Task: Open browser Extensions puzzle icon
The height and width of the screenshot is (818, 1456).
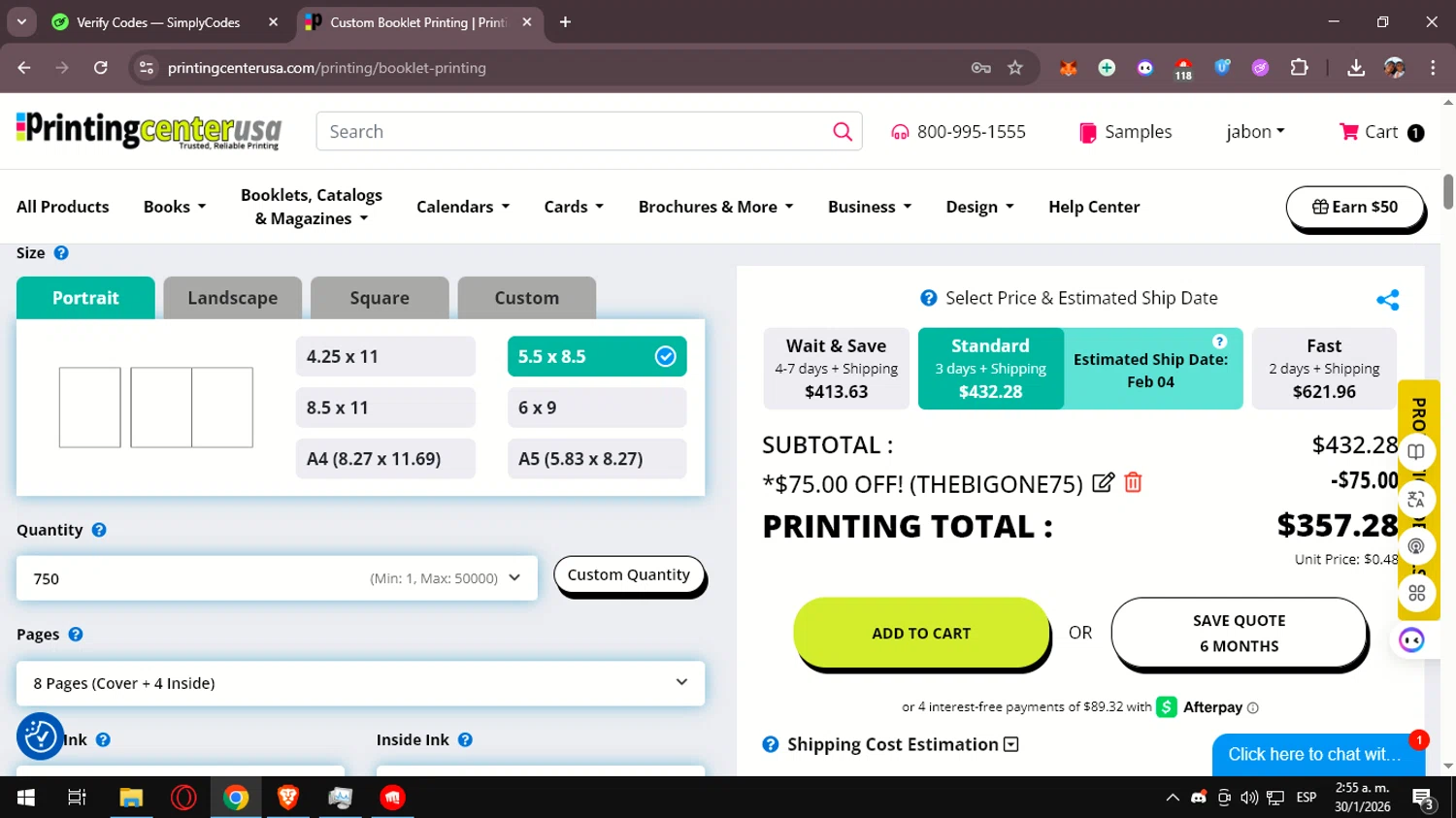Action: click(1299, 68)
